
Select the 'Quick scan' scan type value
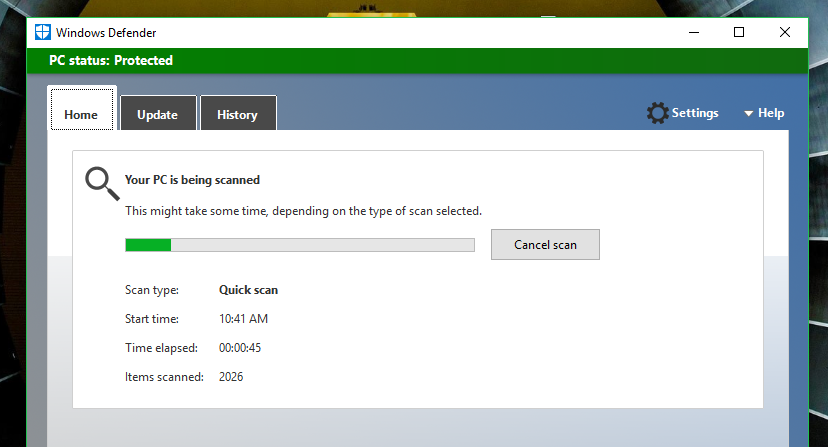[248, 290]
